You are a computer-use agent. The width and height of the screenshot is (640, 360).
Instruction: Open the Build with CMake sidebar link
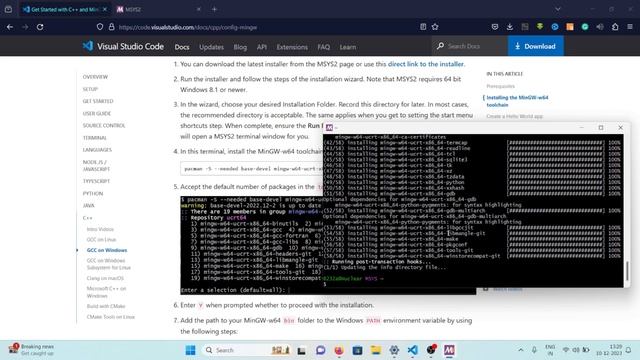[106, 306]
